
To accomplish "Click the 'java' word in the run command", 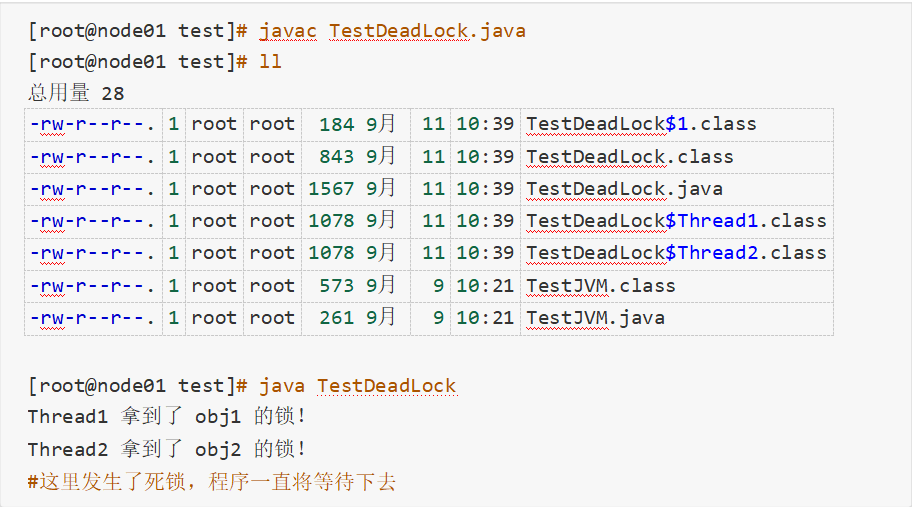I will click(282, 385).
